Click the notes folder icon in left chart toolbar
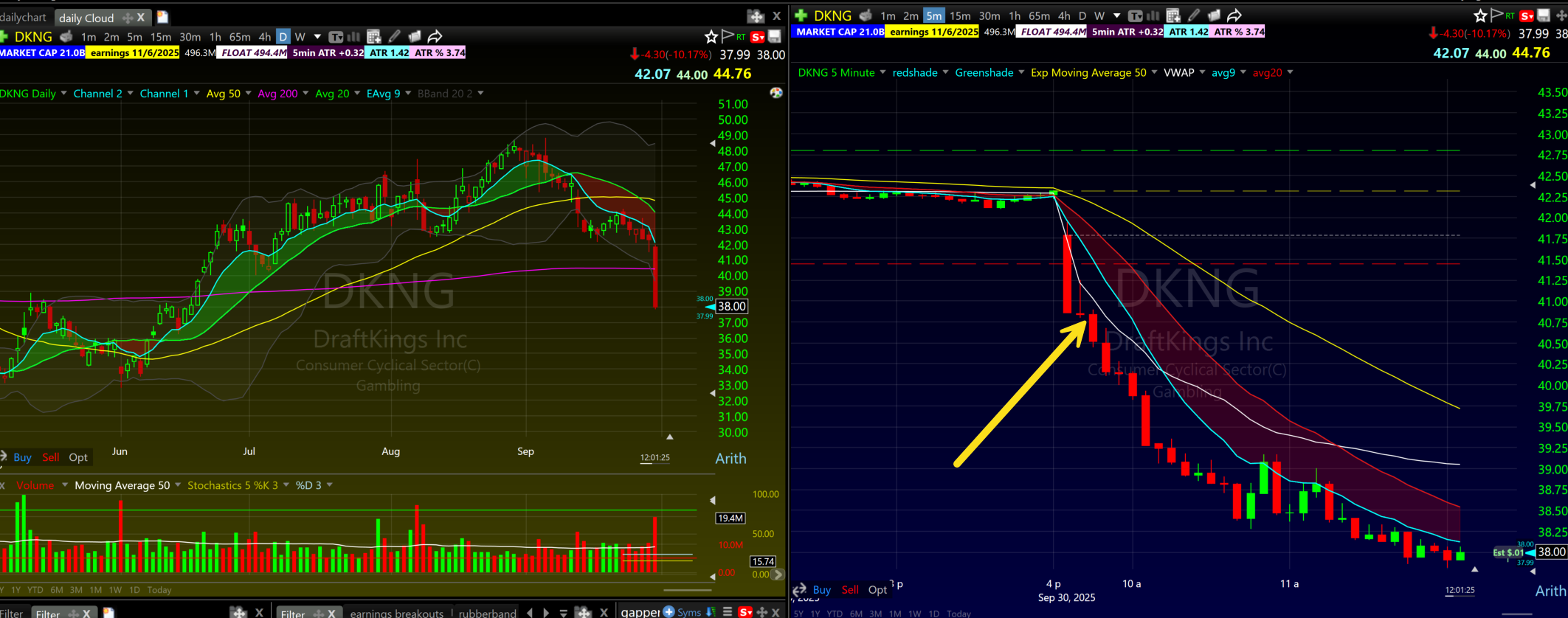Screen dimensions: 1568x618 pos(415,36)
